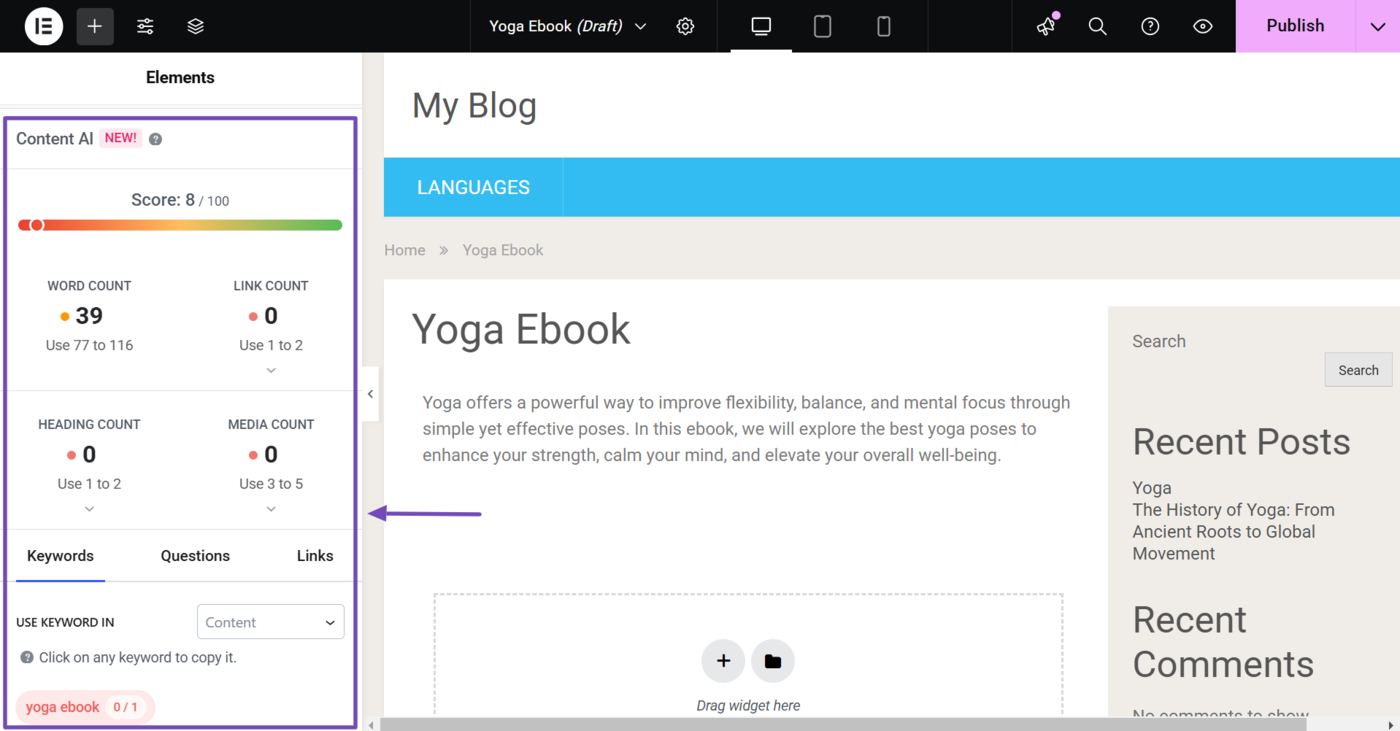Open the add element plus button

pyautogui.click(x=95, y=26)
